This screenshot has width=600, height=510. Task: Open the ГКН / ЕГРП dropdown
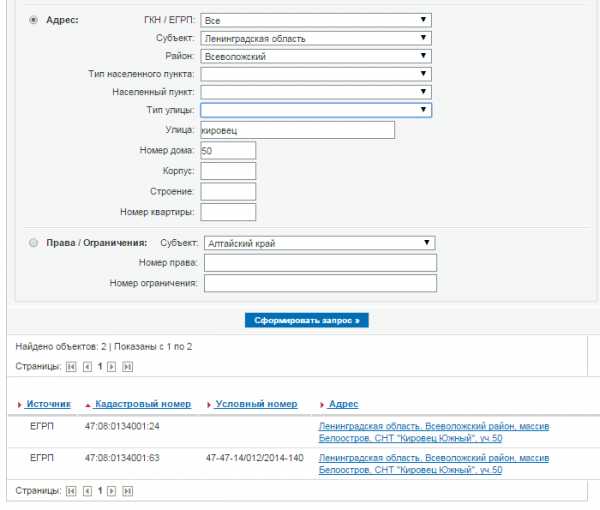(316, 20)
